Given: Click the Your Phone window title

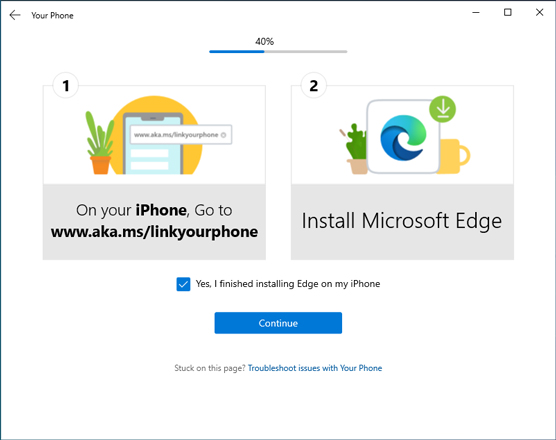Looking at the screenshot, I should 52,16.
